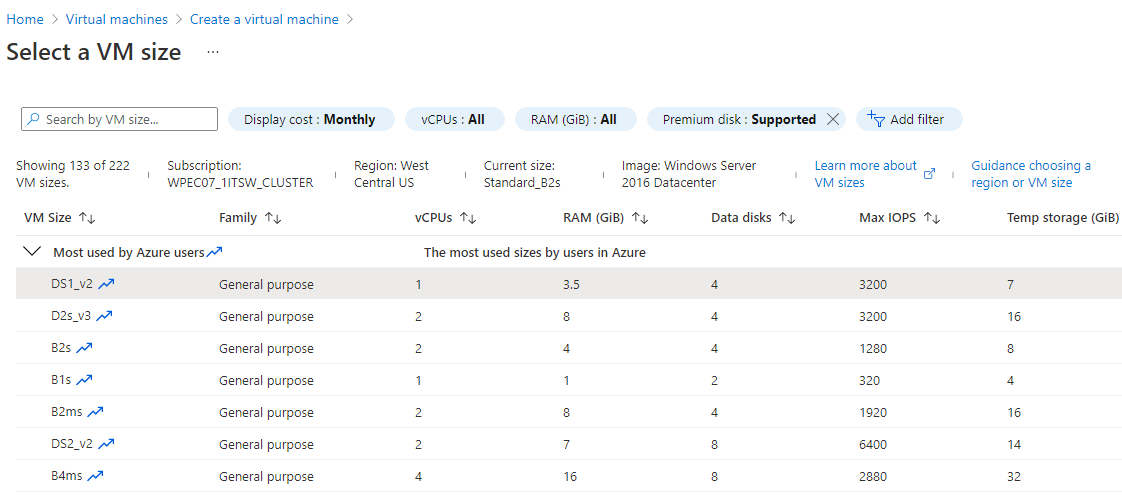
Task: Collapse the Most used by Azure users group
Action: coord(31,251)
